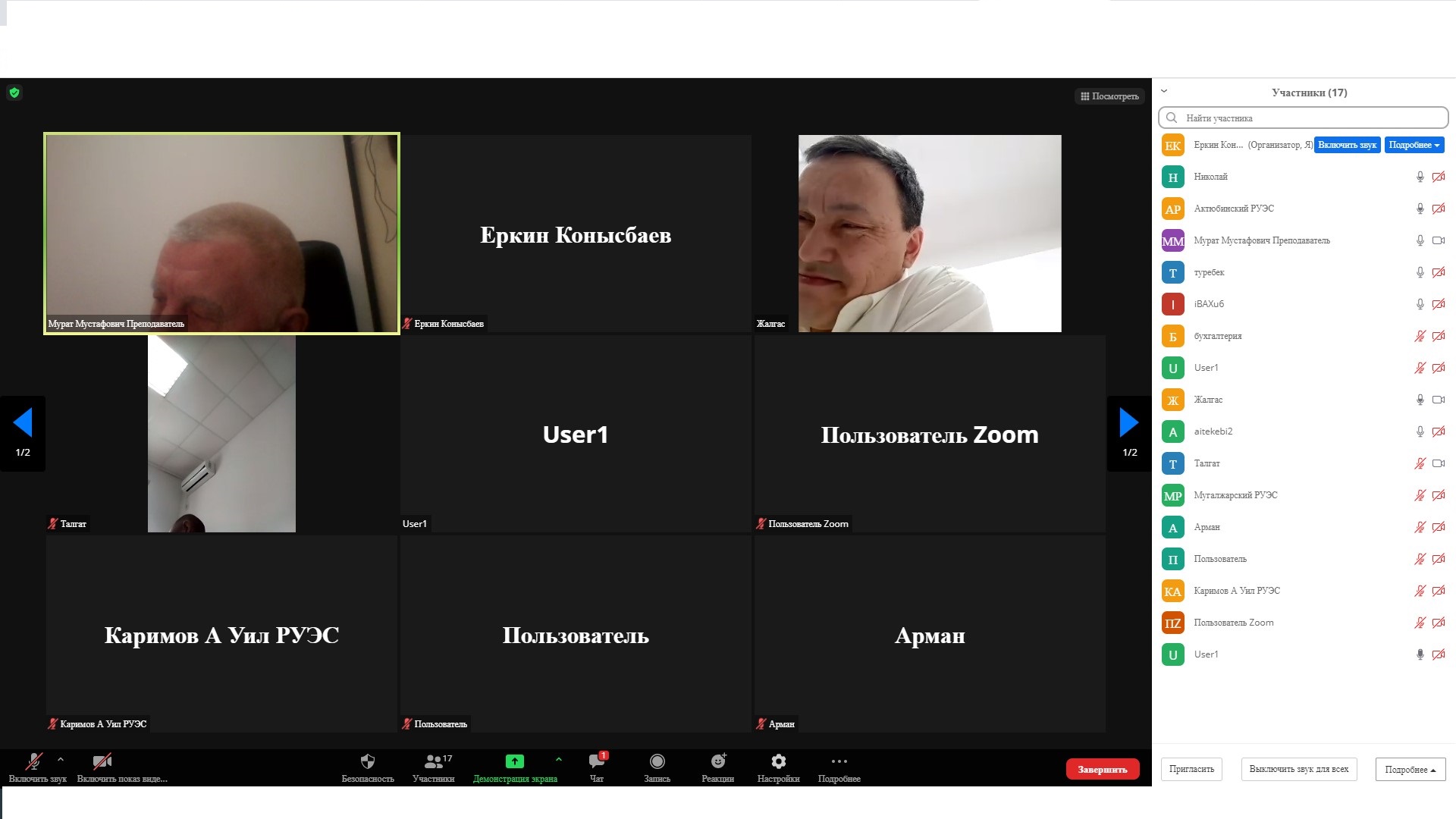Toggle the Участники panel button

434,767
